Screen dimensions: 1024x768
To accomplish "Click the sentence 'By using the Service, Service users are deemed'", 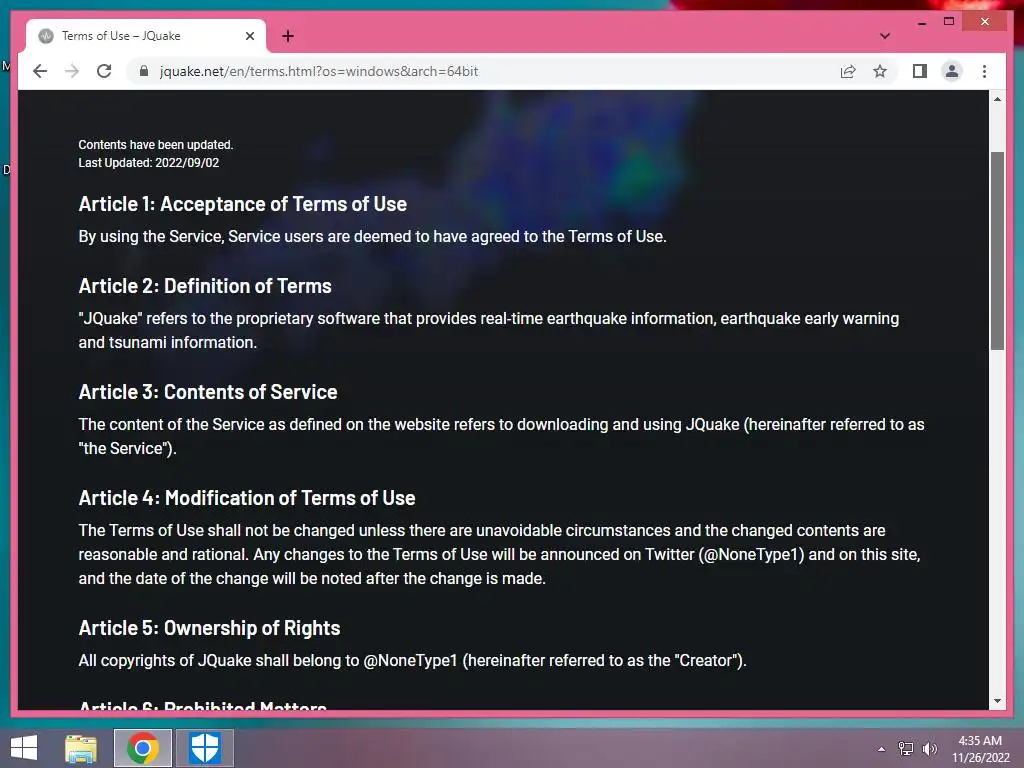I will (x=372, y=236).
